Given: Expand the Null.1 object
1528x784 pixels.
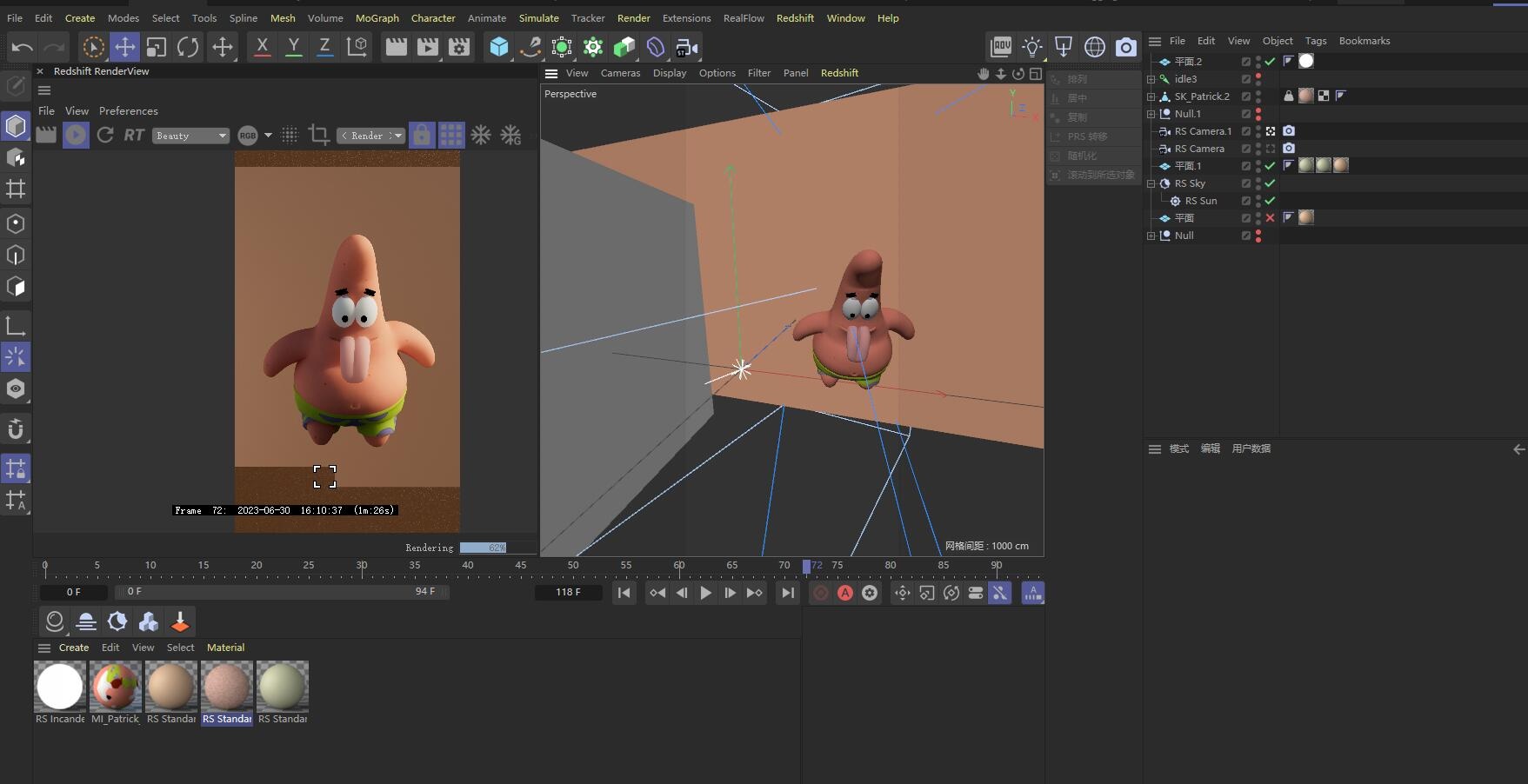Looking at the screenshot, I should tap(1151, 114).
